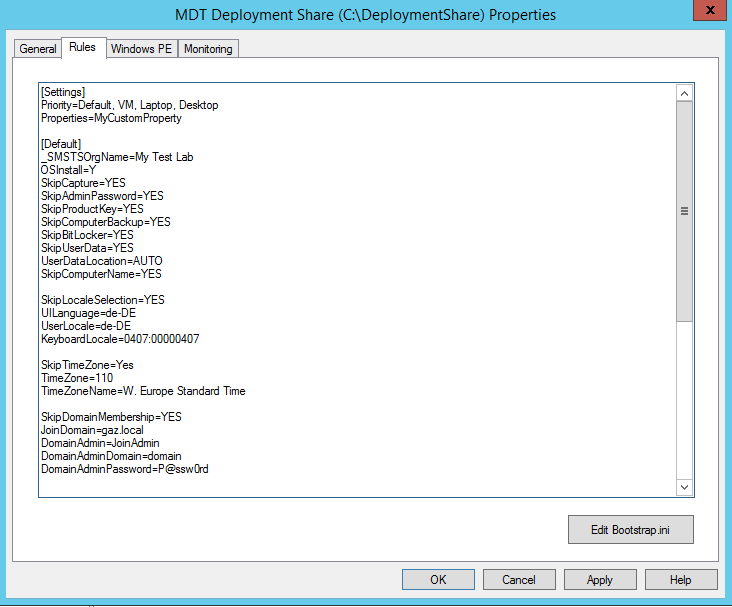Cancel the properties dialog
Screen dimensions: 732x607
(x=519, y=580)
